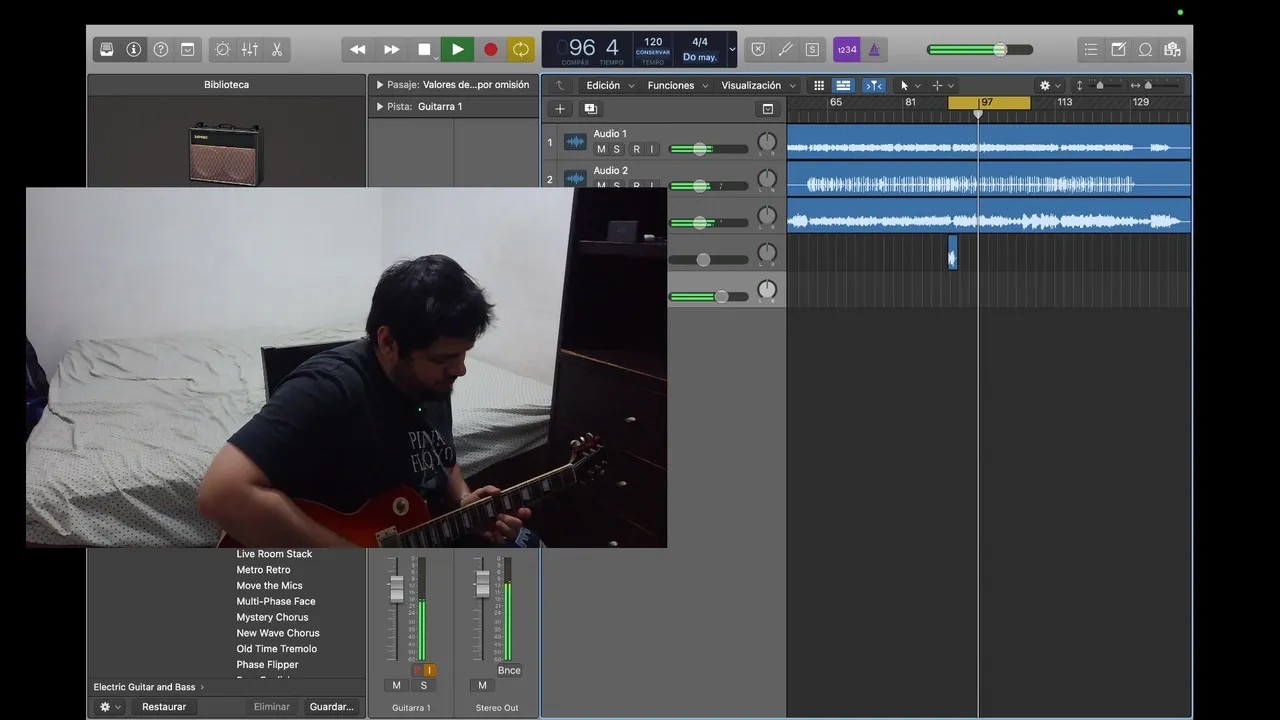Screen dimensions: 1280x720
Task: Toggle the Library panel icon
Action: click(x=107, y=49)
